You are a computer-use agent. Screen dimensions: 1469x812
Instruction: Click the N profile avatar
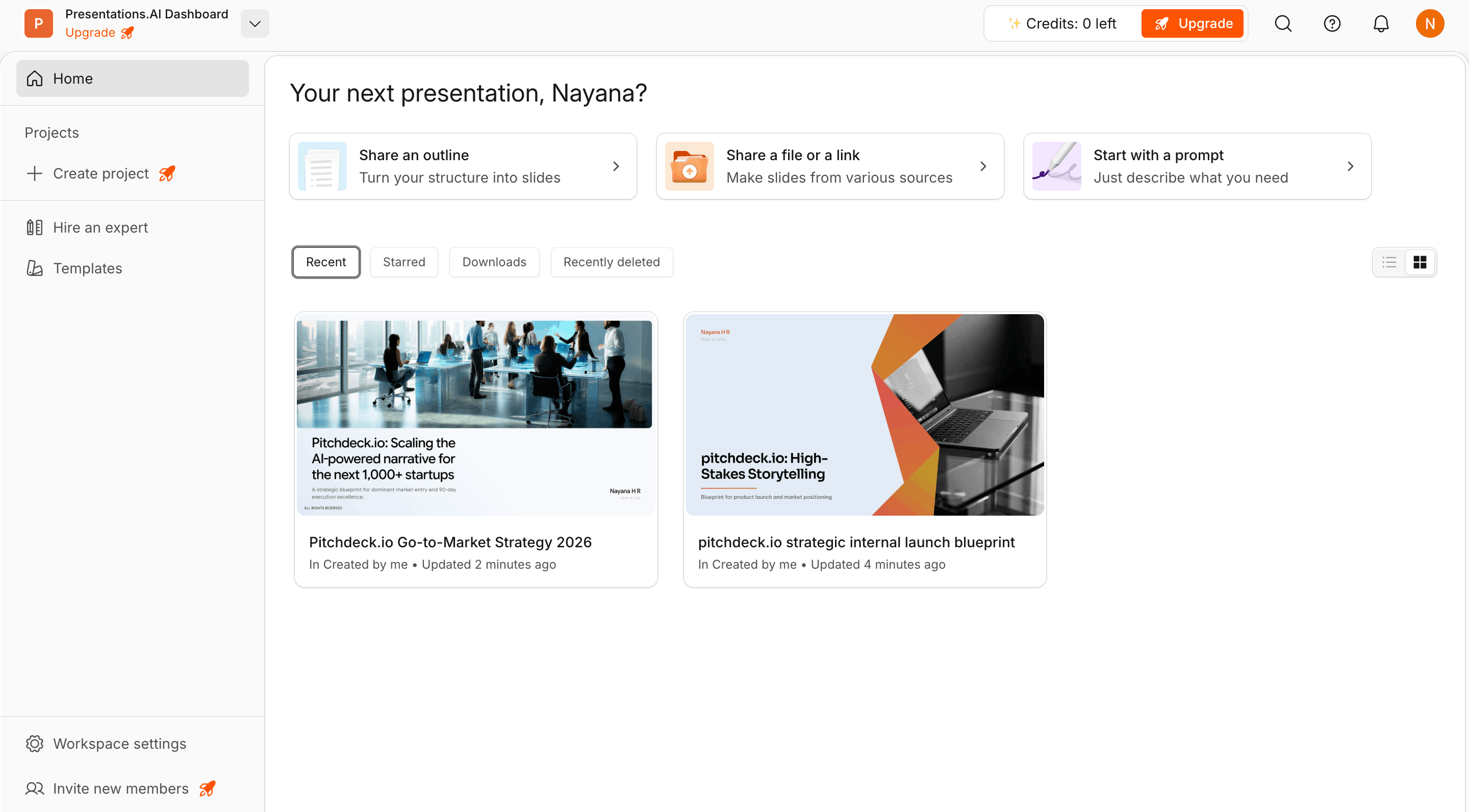[1430, 23]
